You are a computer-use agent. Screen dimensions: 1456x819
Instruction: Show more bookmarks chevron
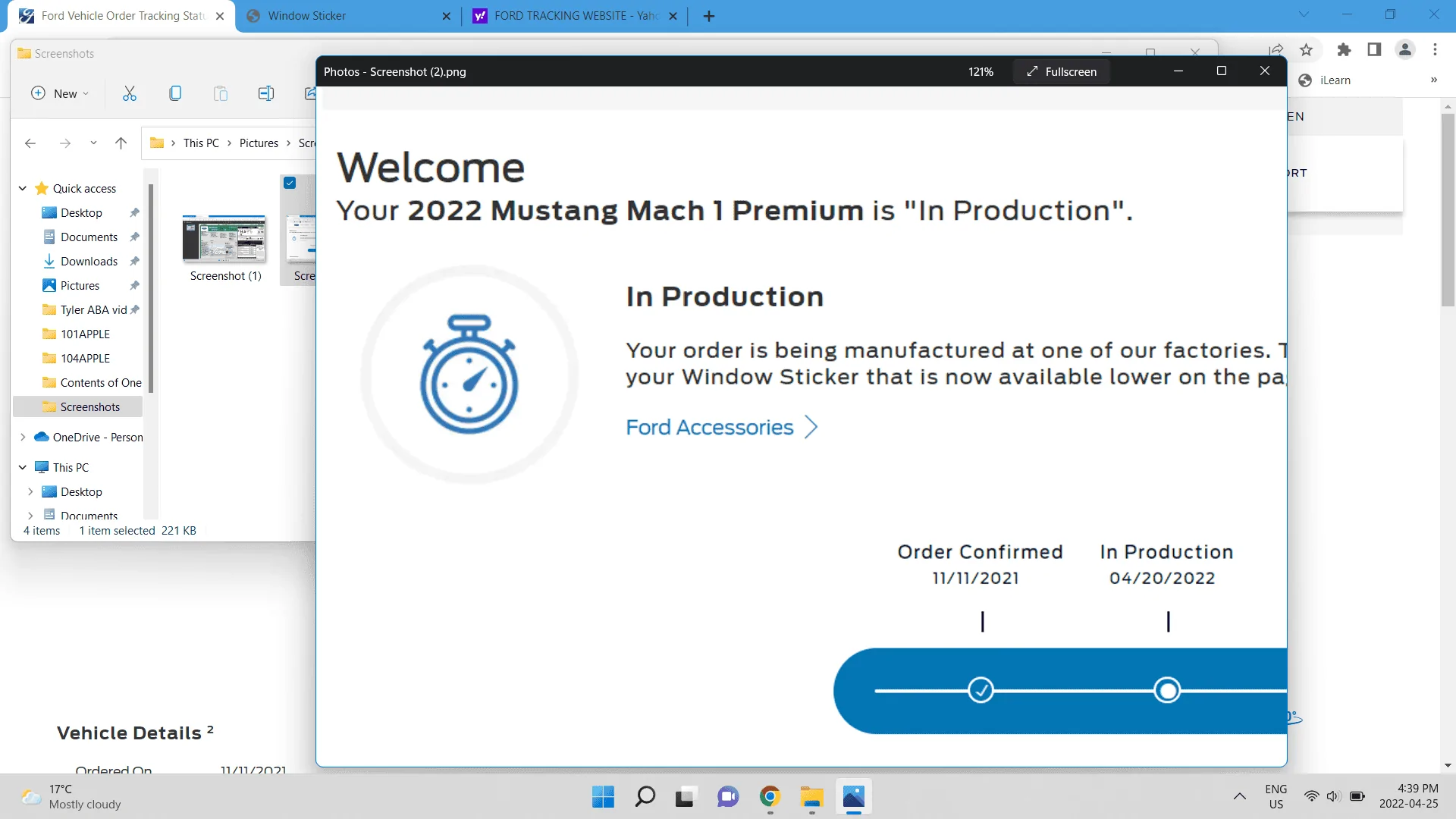[x=1434, y=80]
